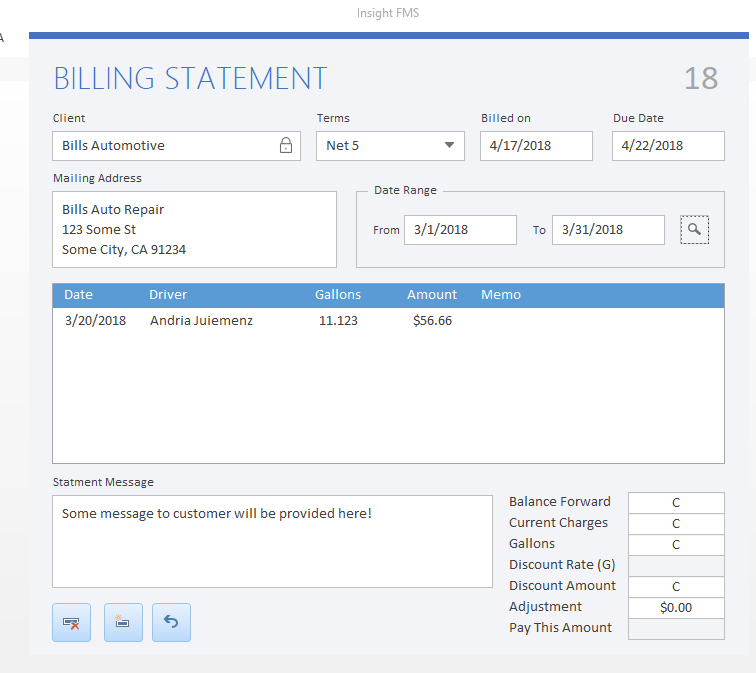Click the Gallons total value box
Viewport: 756px width, 673px height.
676,544
